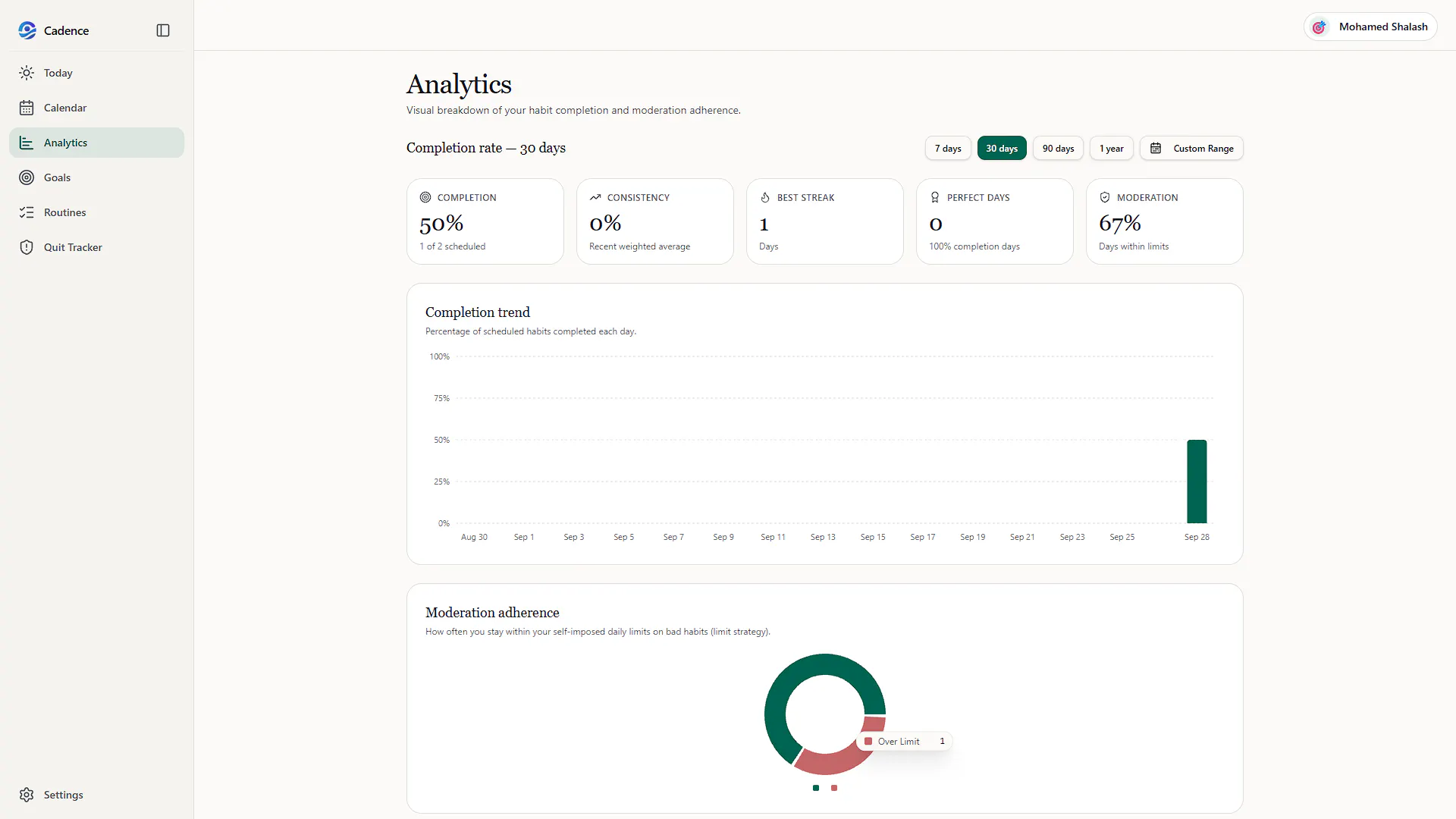Open the Custom Range picker
1456x819 pixels.
pos(1191,148)
